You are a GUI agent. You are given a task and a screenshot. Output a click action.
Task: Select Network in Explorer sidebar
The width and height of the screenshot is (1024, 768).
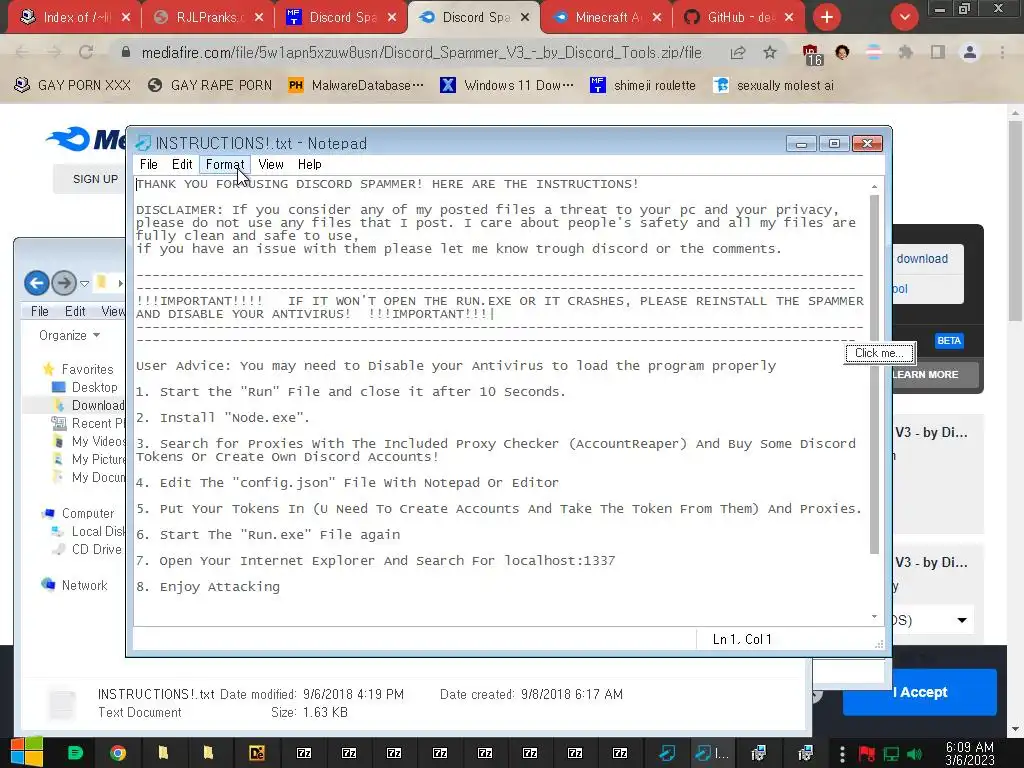tap(84, 585)
